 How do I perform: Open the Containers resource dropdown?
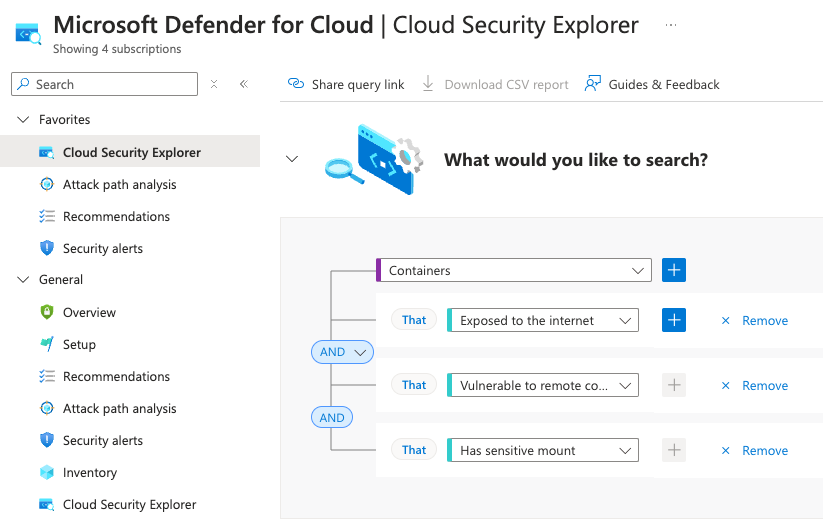point(514,270)
